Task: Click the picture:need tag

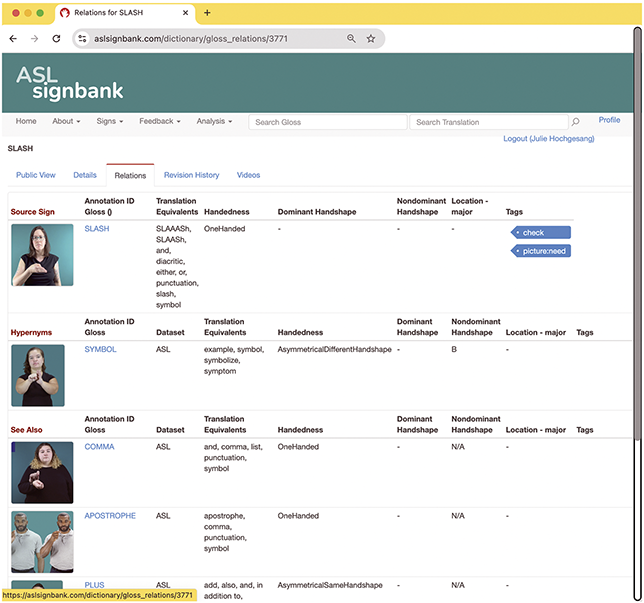Action: [x=540, y=251]
